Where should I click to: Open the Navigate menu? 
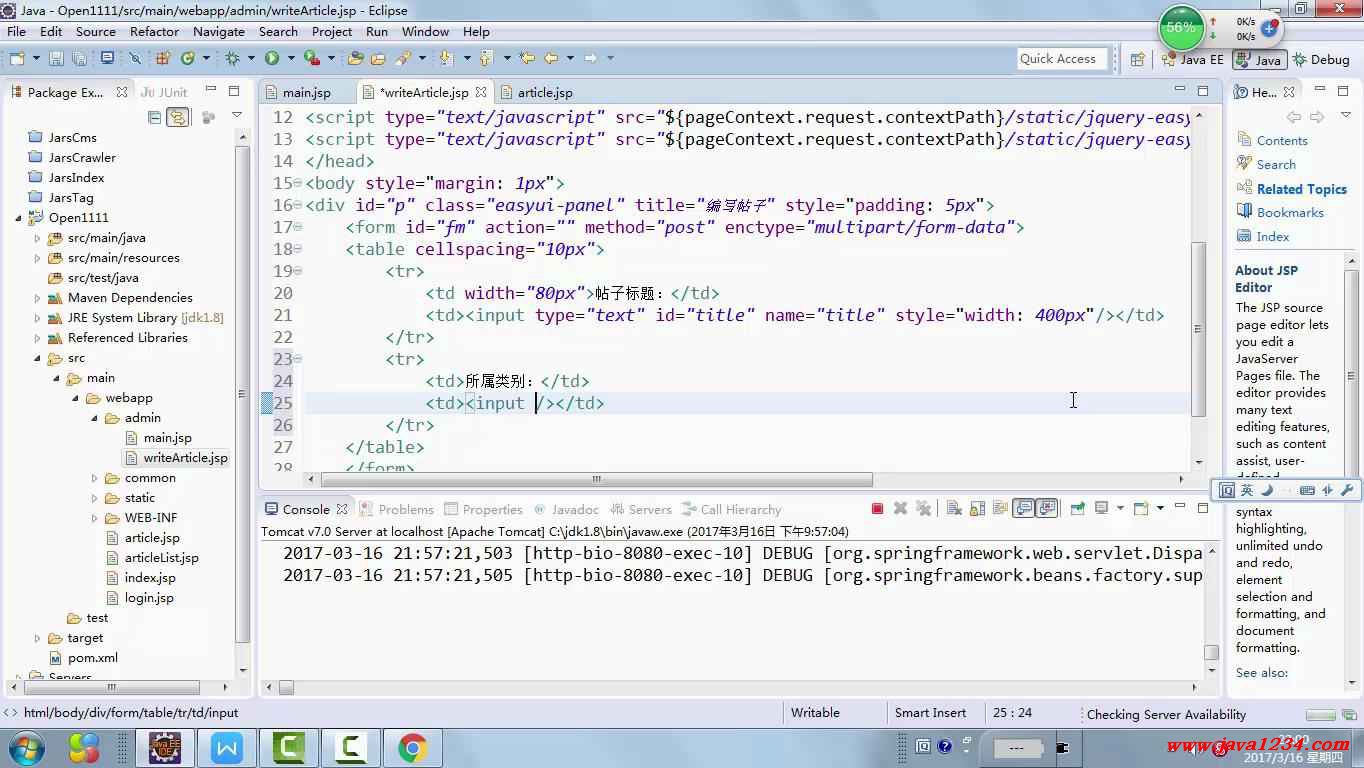218,31
